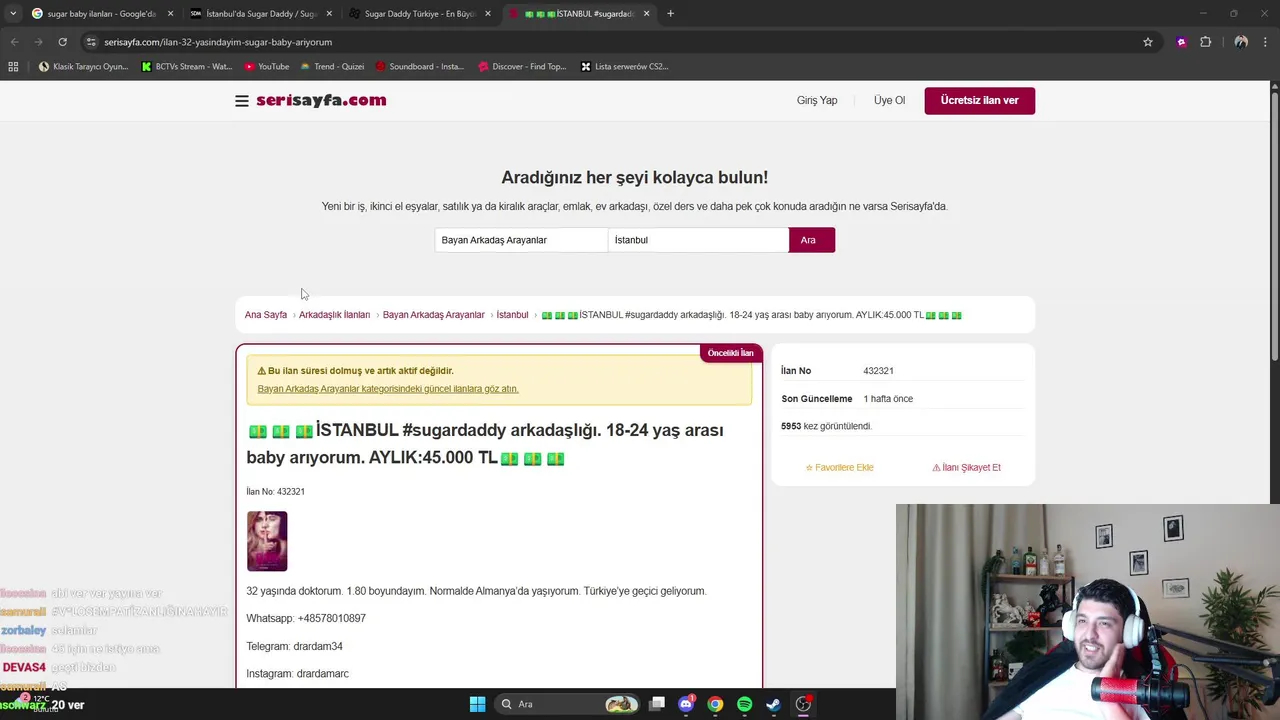
Task: Bookmark this page with the star icon
Action: (1148, 42)
